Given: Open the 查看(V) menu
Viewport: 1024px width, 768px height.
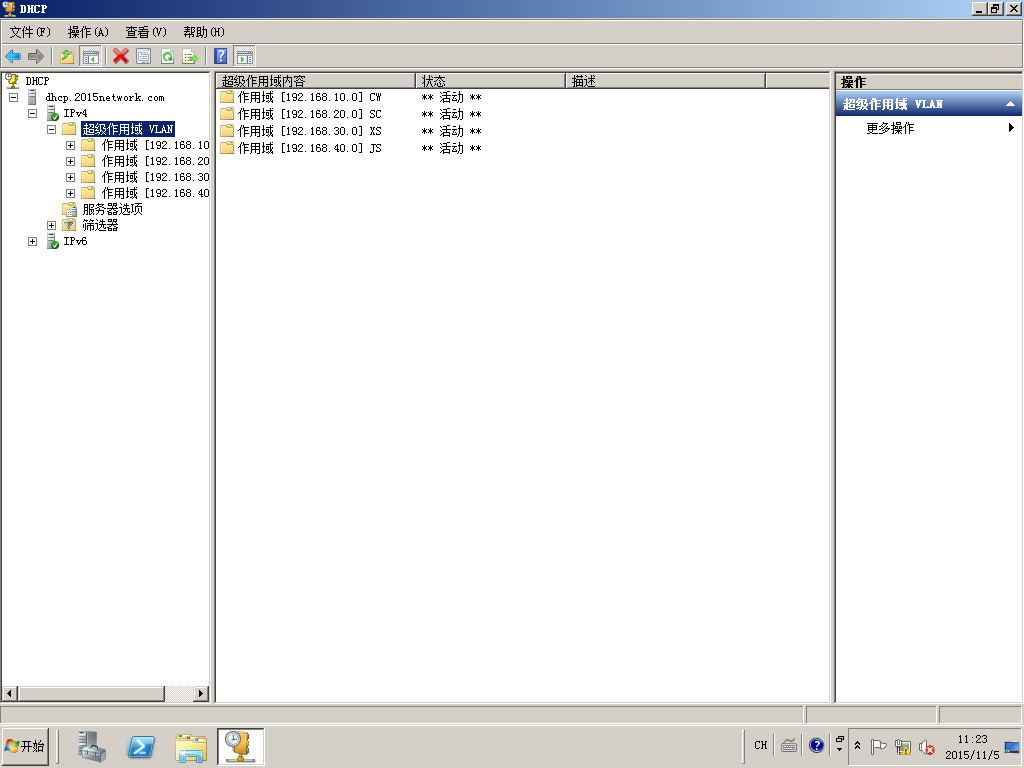Looking at the screenshot, I should pyautogui.click(x=146, y=32).
